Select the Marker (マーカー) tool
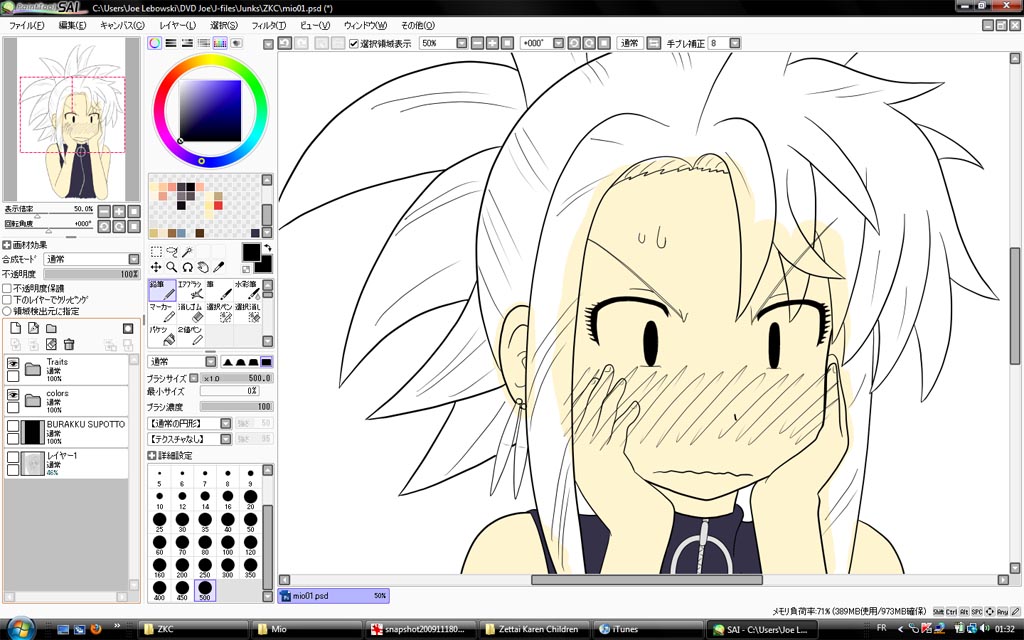 [162, 313]
